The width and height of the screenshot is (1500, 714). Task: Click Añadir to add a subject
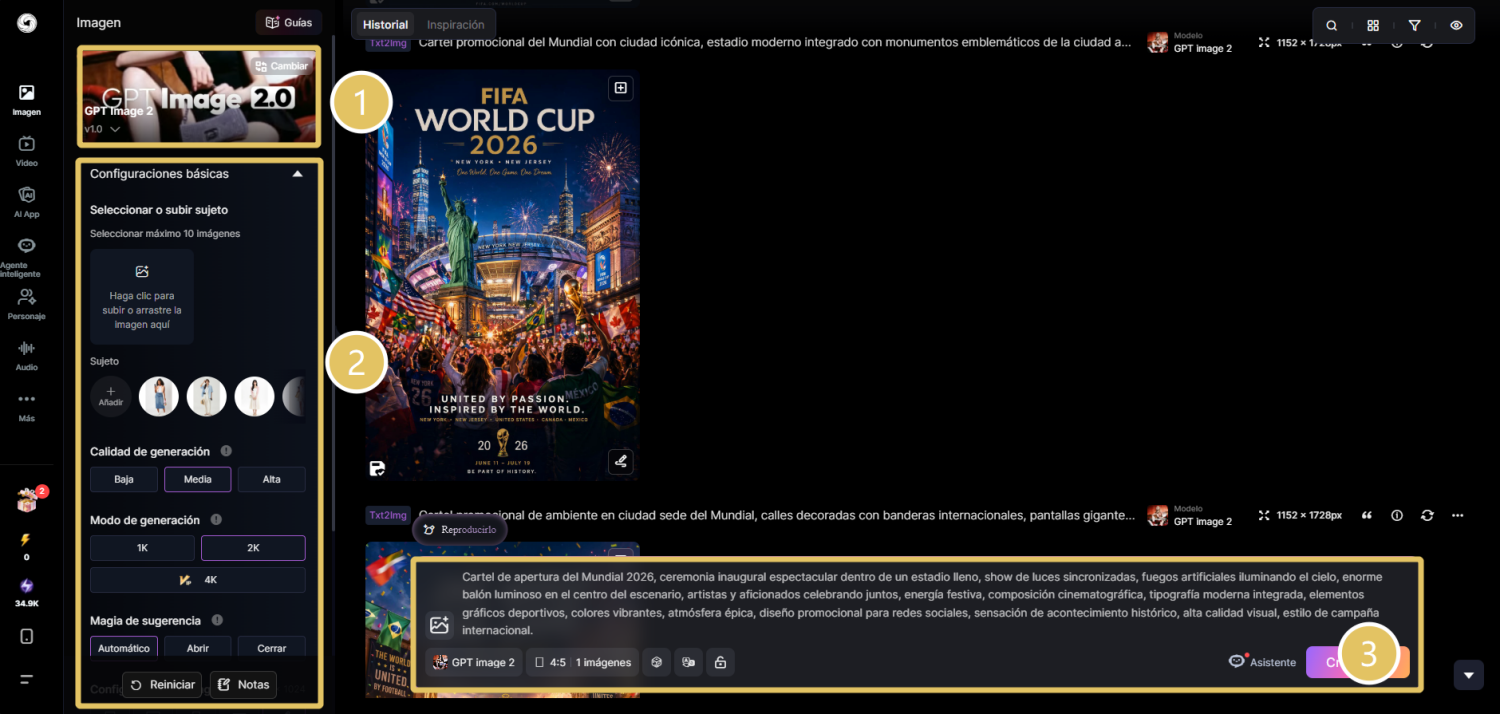pos(111,396)
